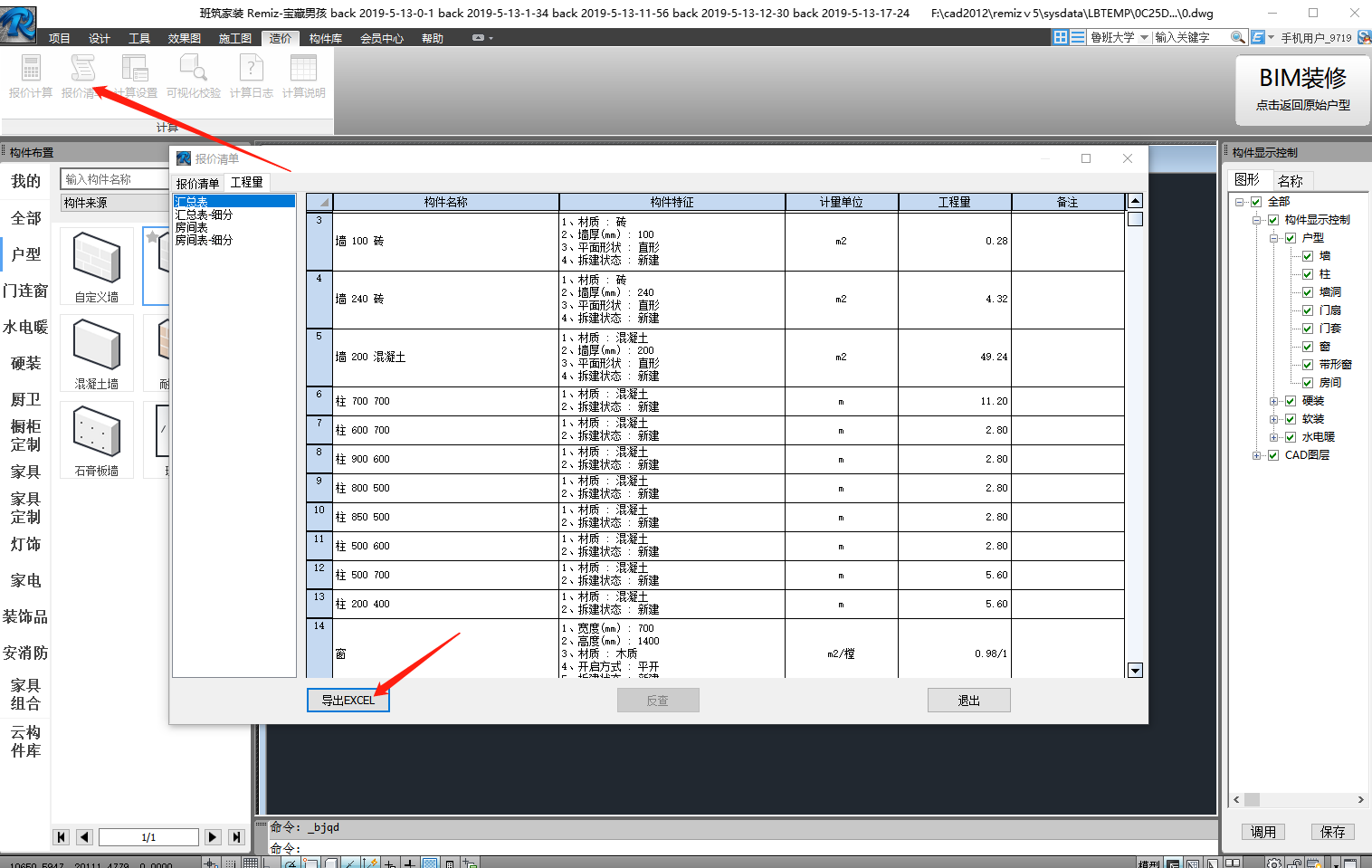Open the 造价 menu tab
Viewport: 1372px width, 868px height.
(281, 38)
